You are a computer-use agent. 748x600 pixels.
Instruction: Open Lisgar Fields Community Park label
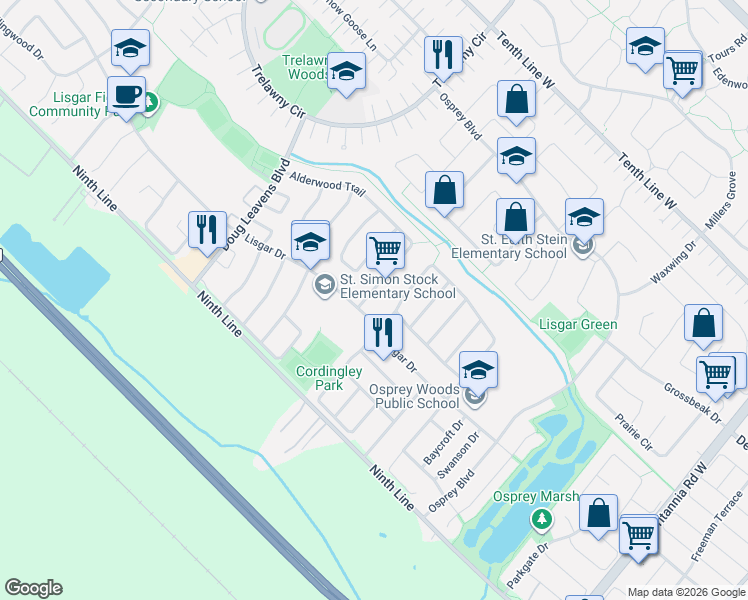point(69,104)
